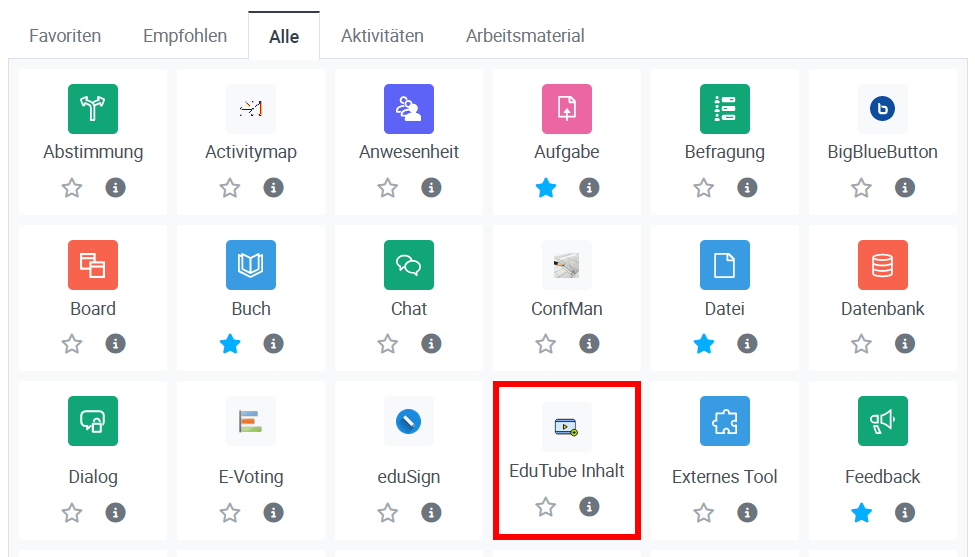The width and height of the screenshot is (975, 557).
Task: Click the pink Aufgabe icon
Action: [566, 109]
